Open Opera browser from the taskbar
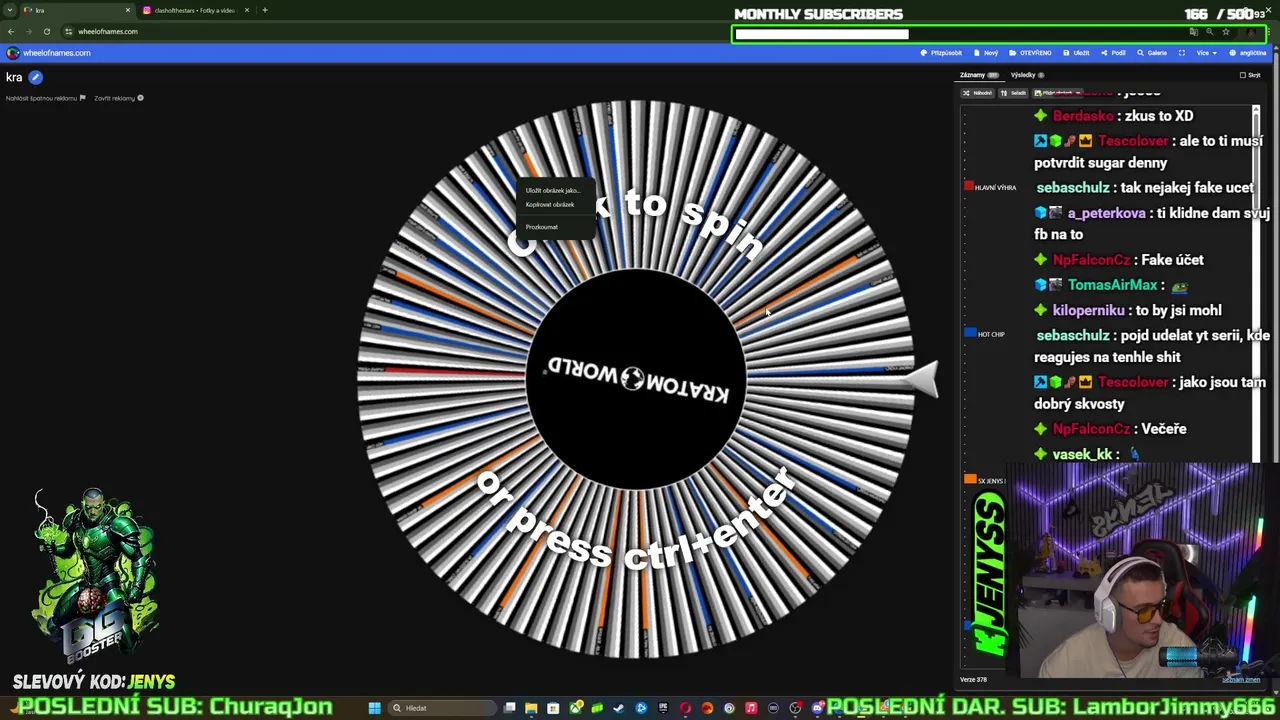Image resolution: width=1280 pixels, height=720 pixels. (685, 708)
